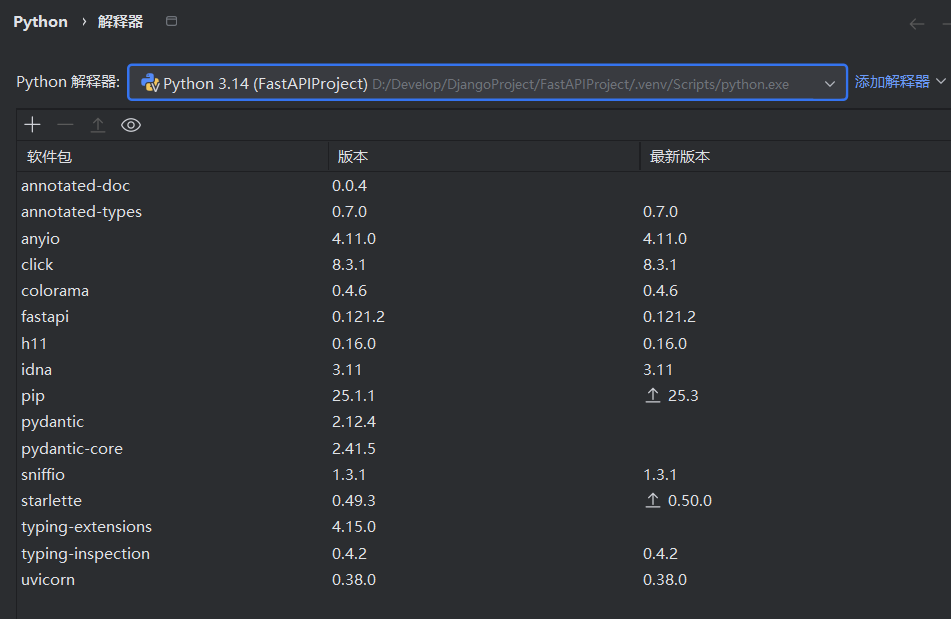Uninstall selected package with the minus icon
This screenshot has width=951, height=619.
click(64, 124)
